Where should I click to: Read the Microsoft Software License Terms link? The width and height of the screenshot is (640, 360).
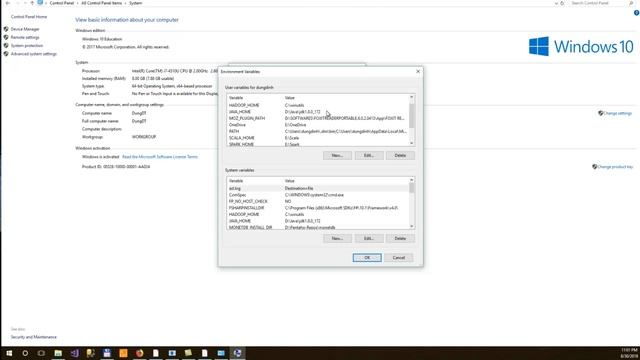pos(160,157)
